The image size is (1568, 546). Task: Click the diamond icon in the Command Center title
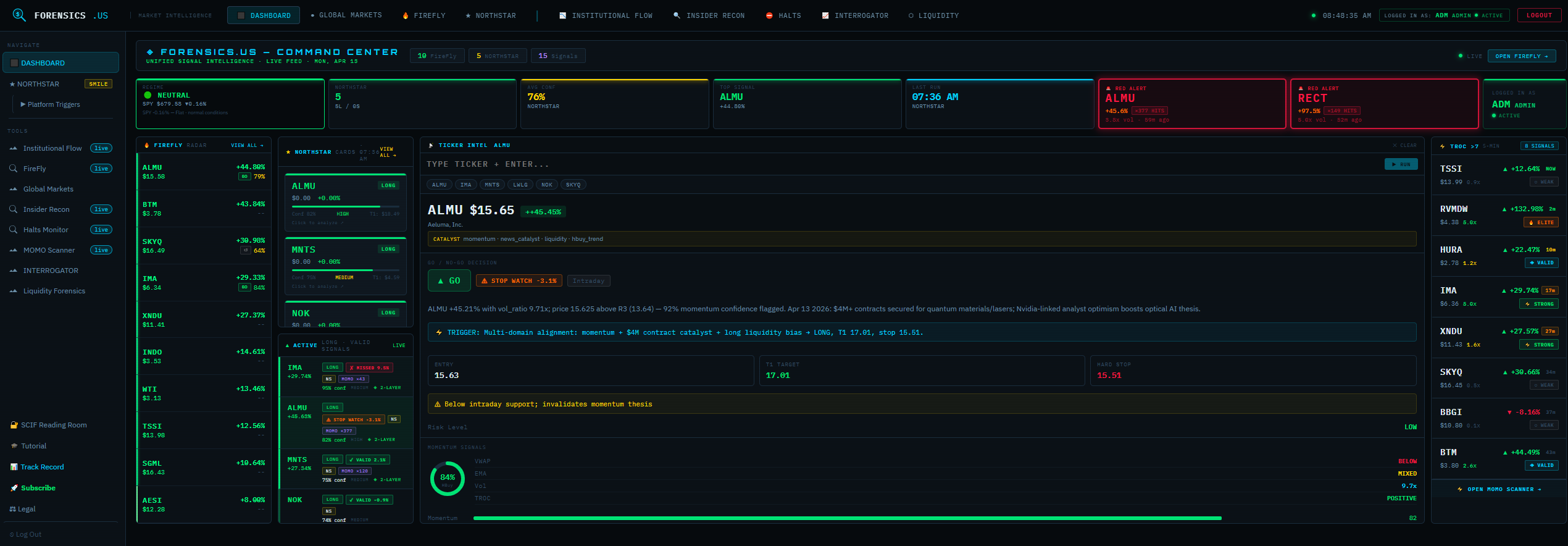coord(150,52)
